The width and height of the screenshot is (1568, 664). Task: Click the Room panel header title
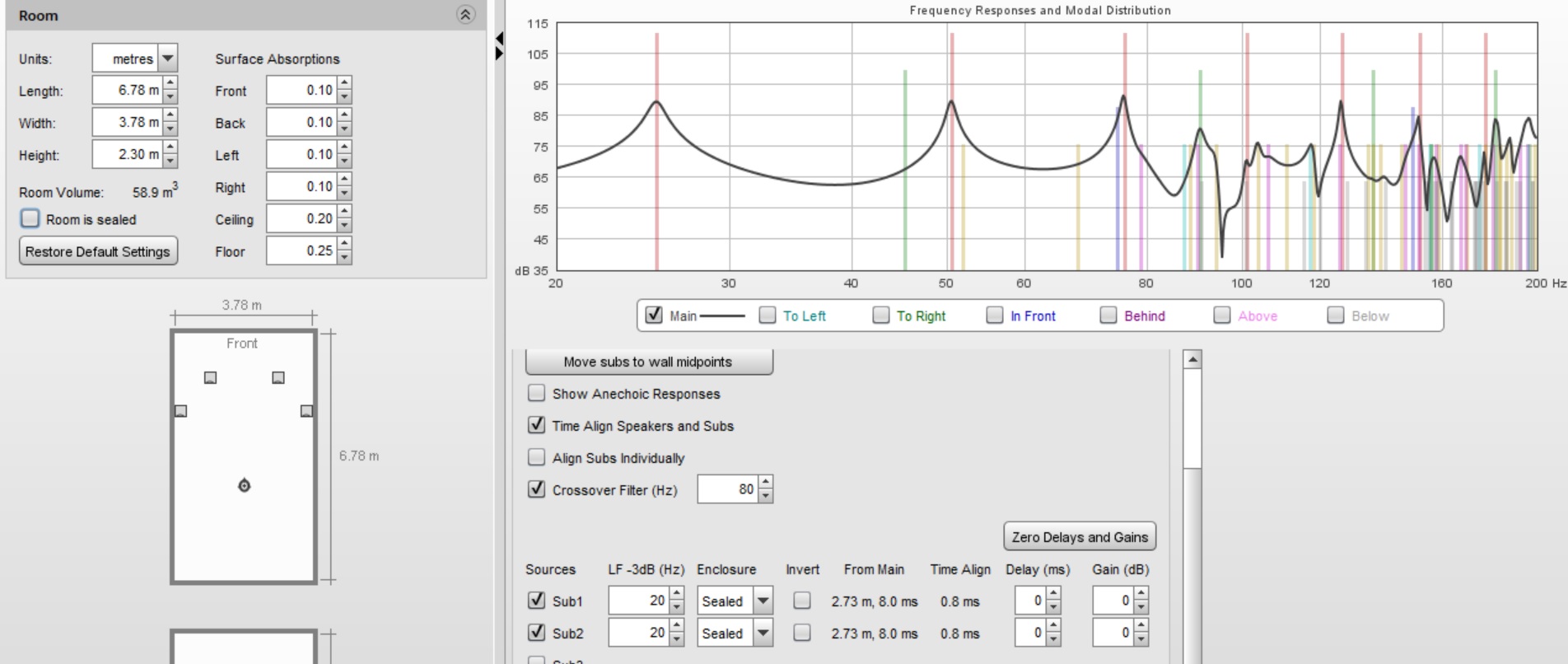[38, 16]
